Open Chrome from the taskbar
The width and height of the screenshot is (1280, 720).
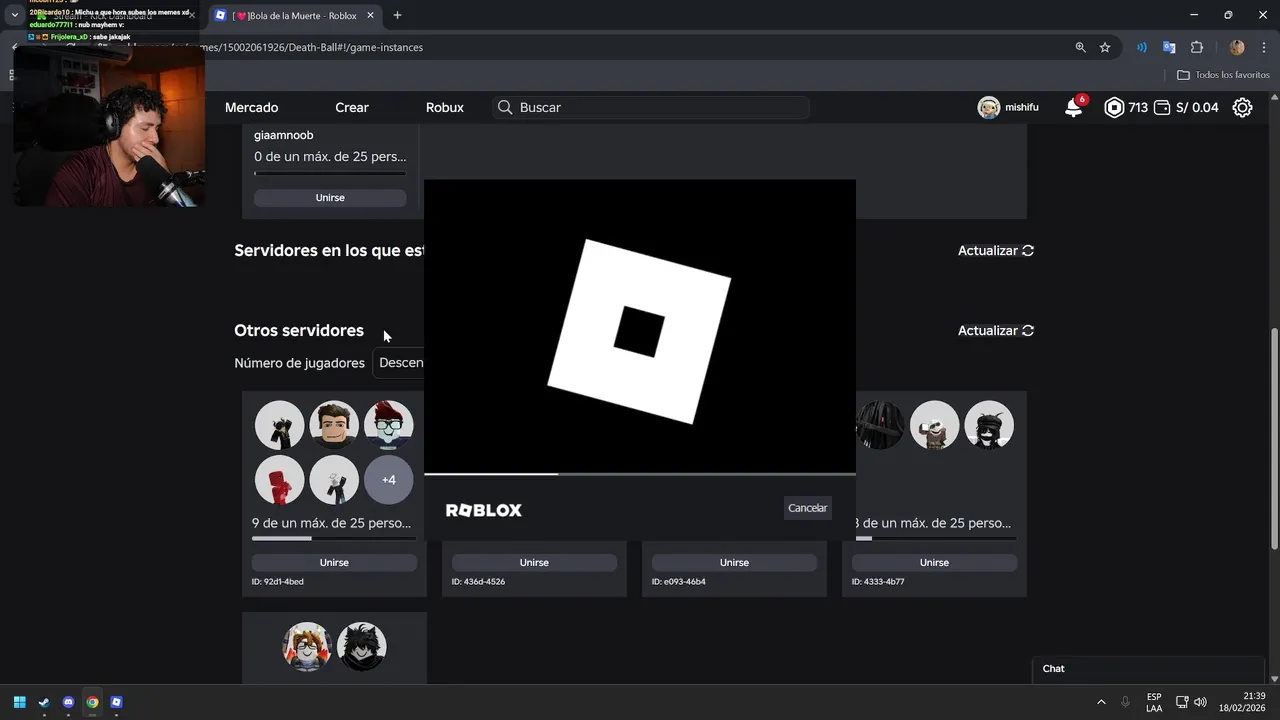pyautogui.click(x=92, y=702)
